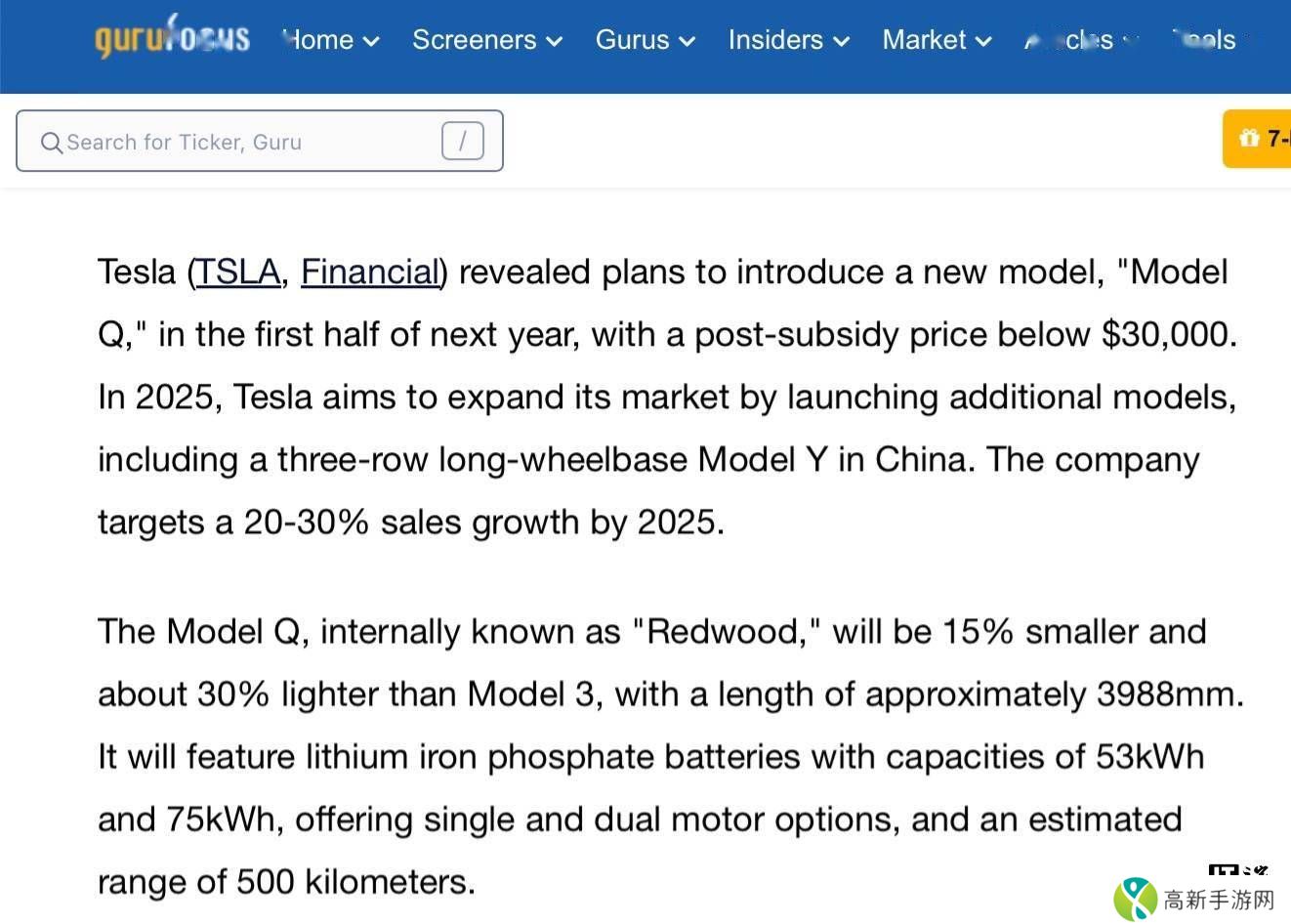
Task: Expand the chevron beside Screeners
Action: click(x=555, y=41)
